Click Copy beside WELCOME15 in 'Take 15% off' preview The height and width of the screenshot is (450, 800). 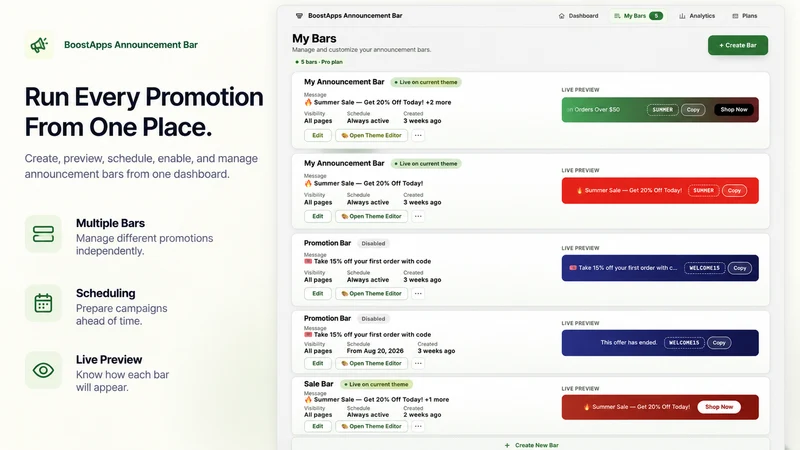(740, 268)
